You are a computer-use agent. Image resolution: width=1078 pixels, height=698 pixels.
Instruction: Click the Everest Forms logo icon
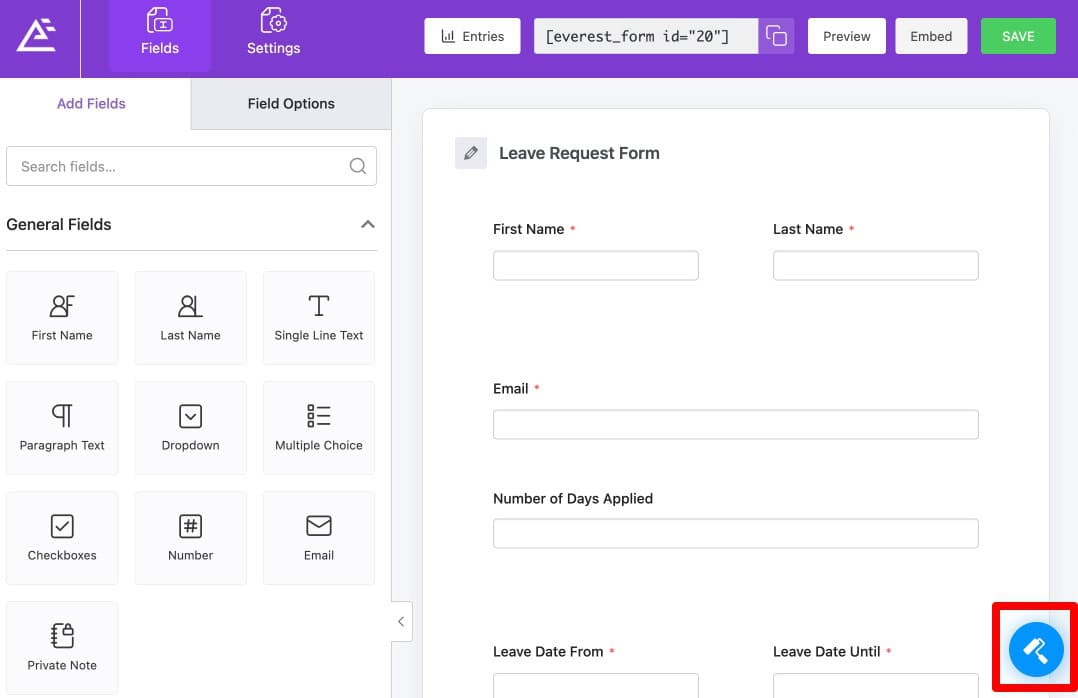coord(36,36)
